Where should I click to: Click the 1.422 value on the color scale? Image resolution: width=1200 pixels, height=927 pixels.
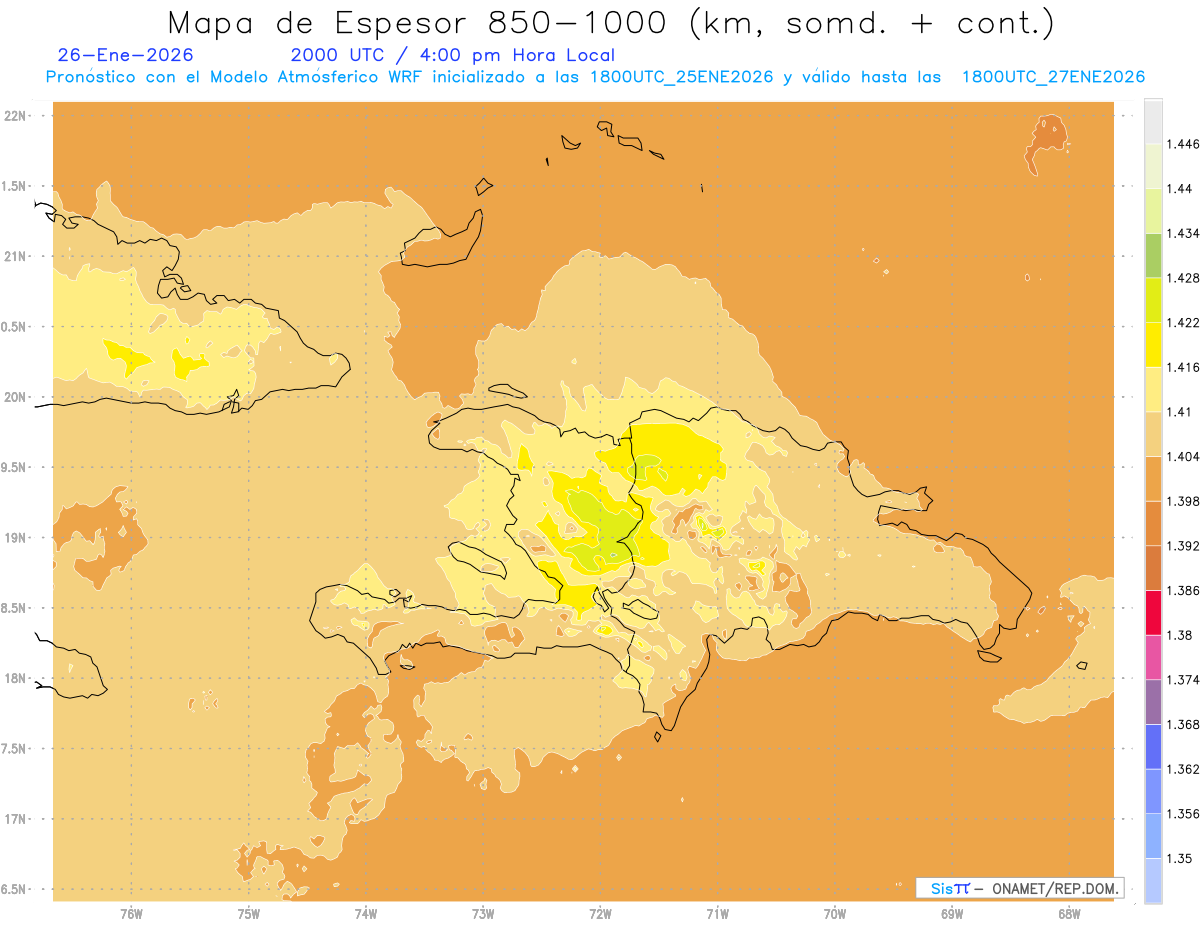click(x=1183, y=323)
